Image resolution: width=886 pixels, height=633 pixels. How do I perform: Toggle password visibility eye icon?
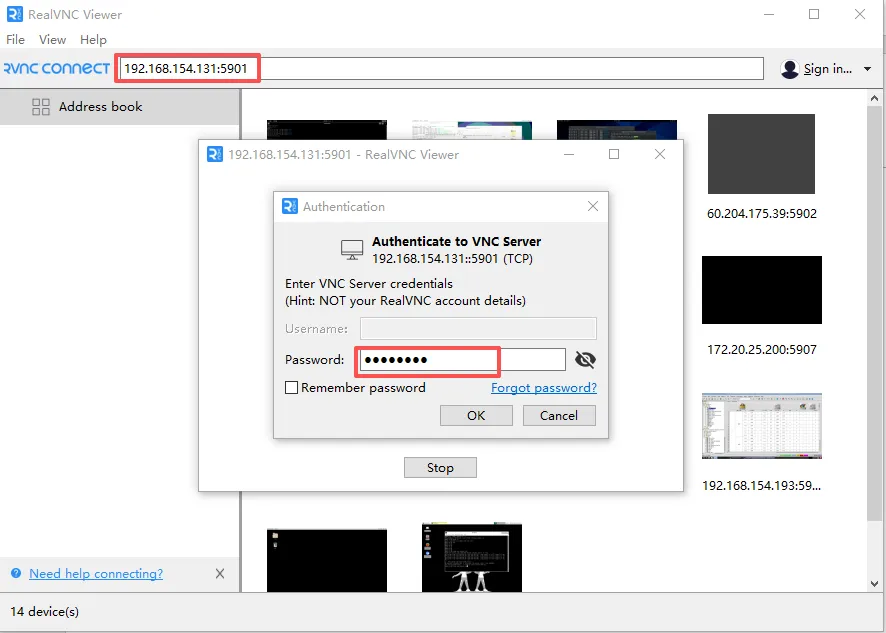585,359
